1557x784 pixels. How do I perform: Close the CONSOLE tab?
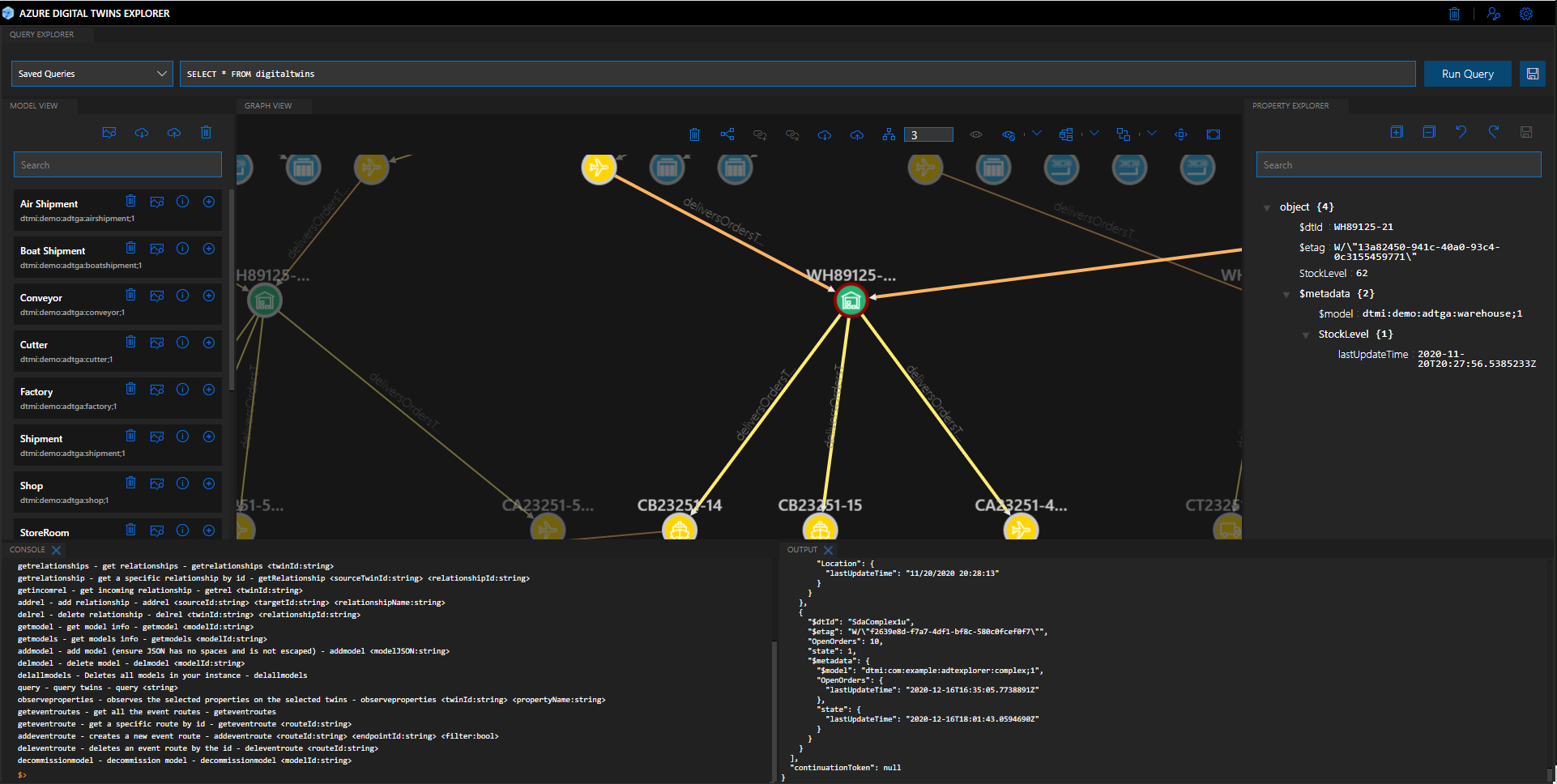point(56,551)
